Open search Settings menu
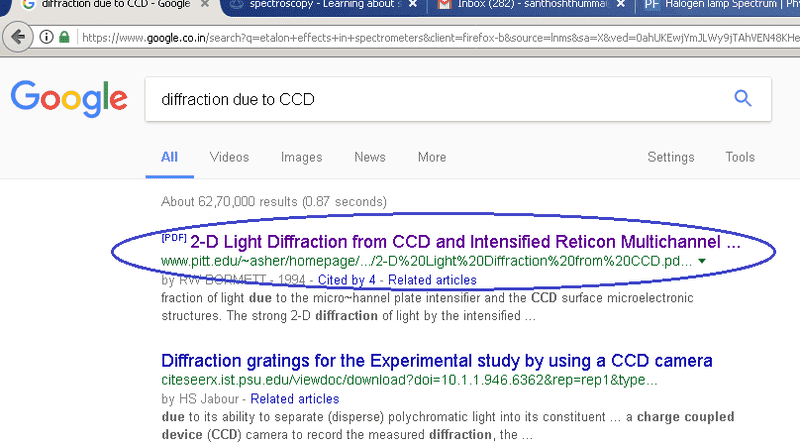The image size is (800, 446). [670, 157]
